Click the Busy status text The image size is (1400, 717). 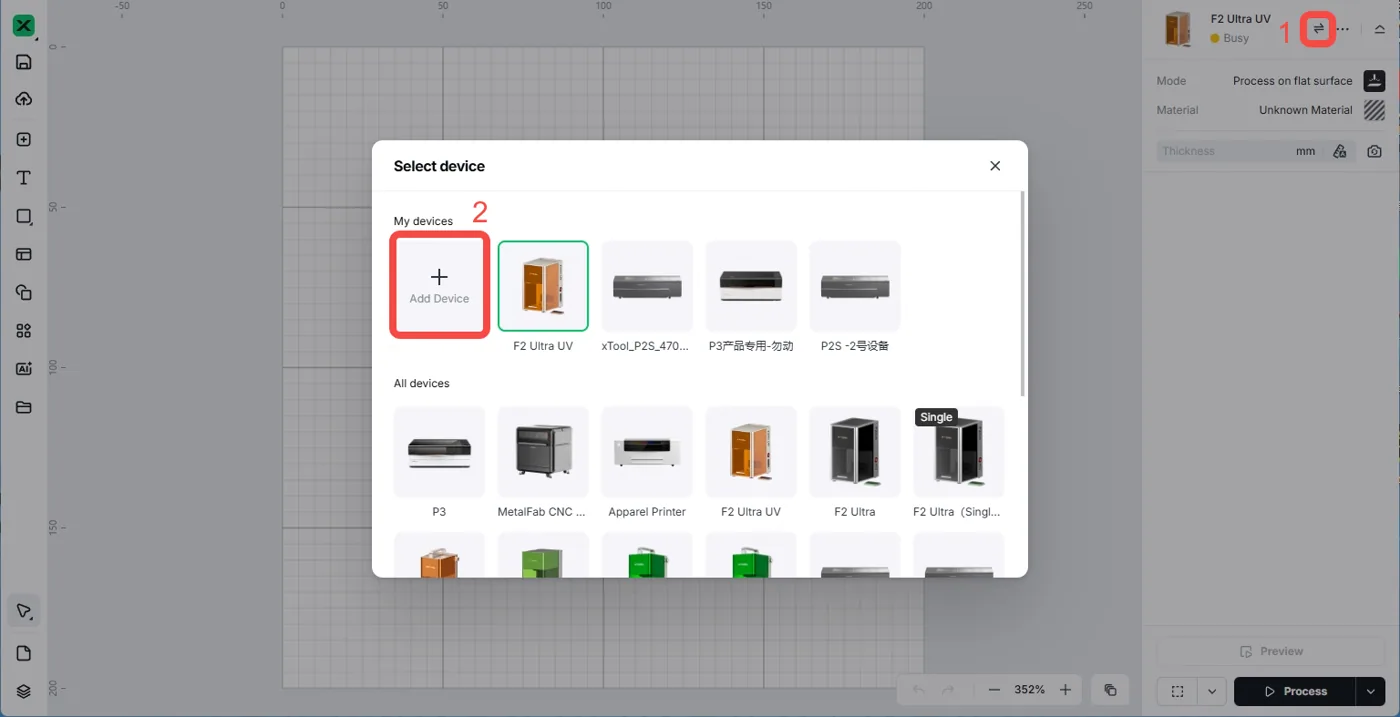1236,38
